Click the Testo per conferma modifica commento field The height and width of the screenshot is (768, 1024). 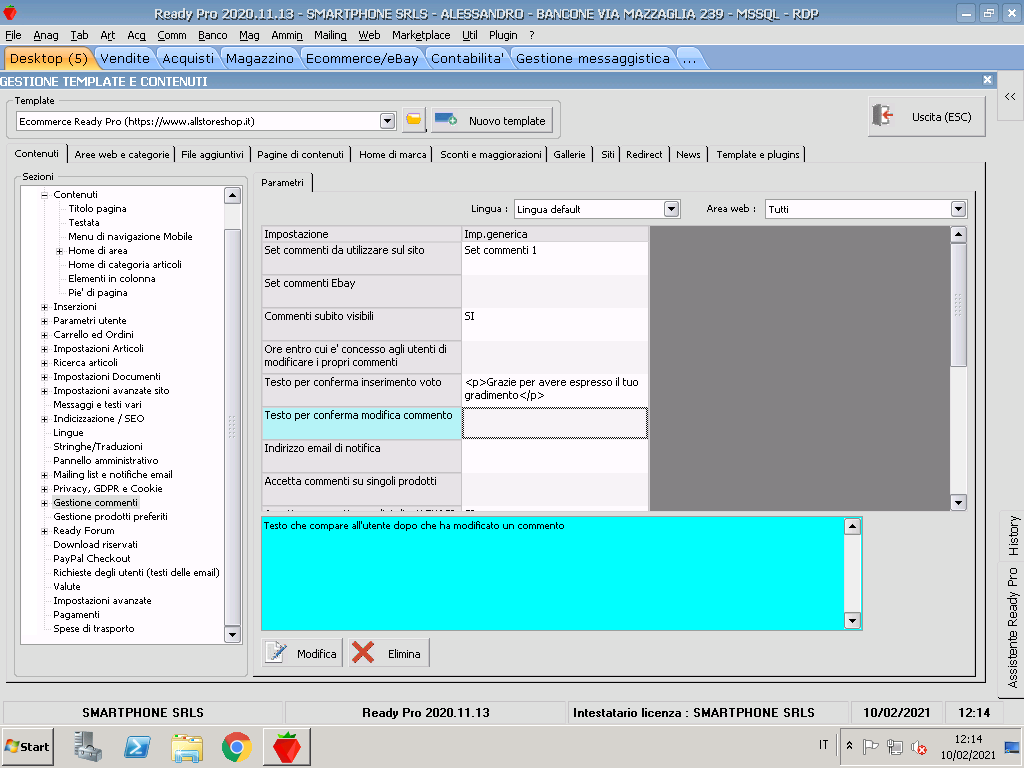[x=554, y=423]
